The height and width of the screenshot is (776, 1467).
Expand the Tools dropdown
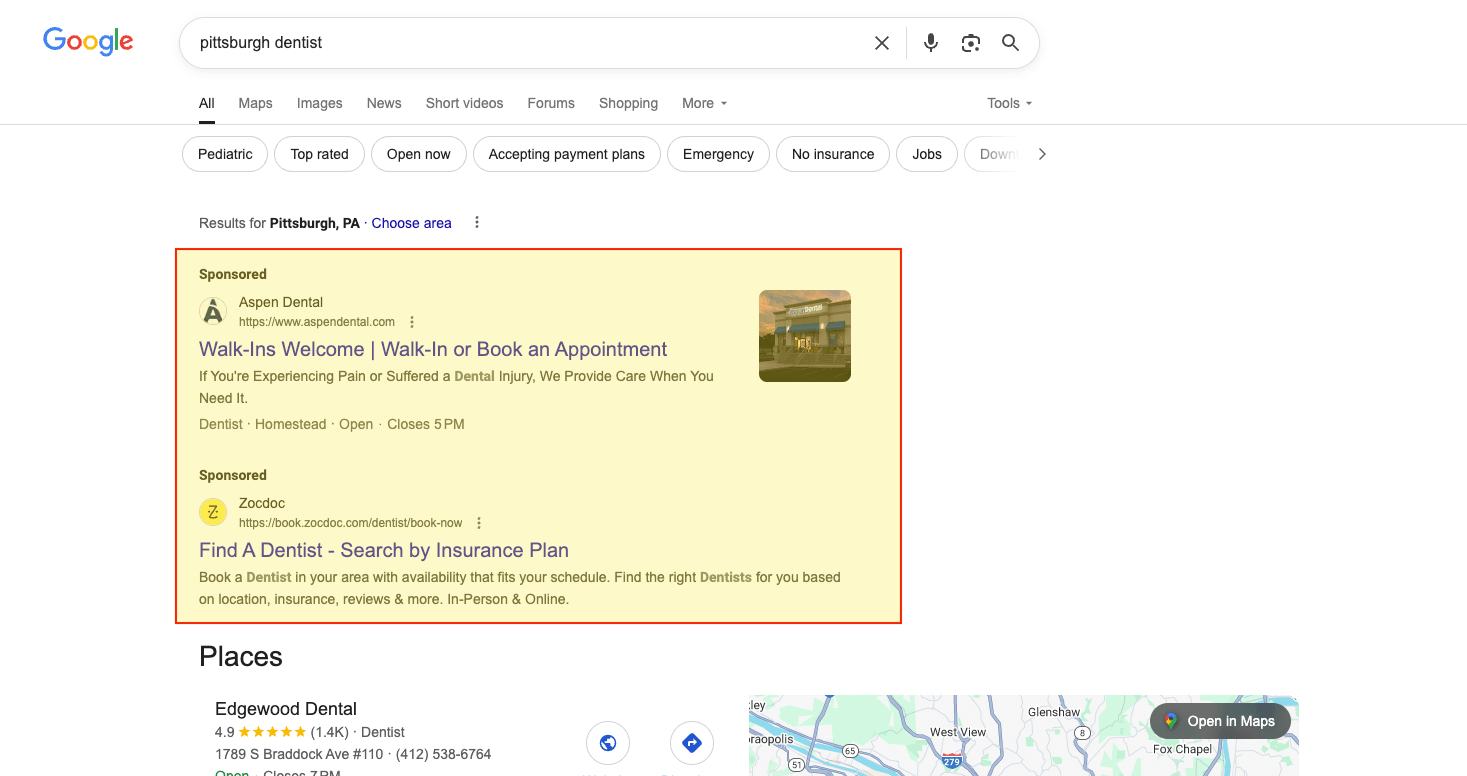click(1010, 103)
